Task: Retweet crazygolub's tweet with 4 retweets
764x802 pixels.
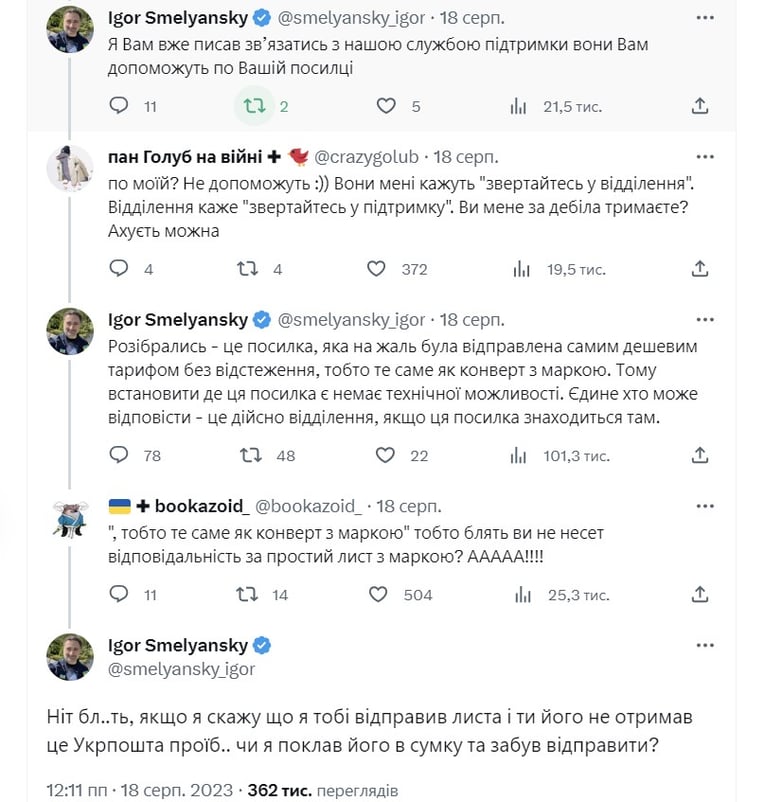Action: [x=248, y=269]
